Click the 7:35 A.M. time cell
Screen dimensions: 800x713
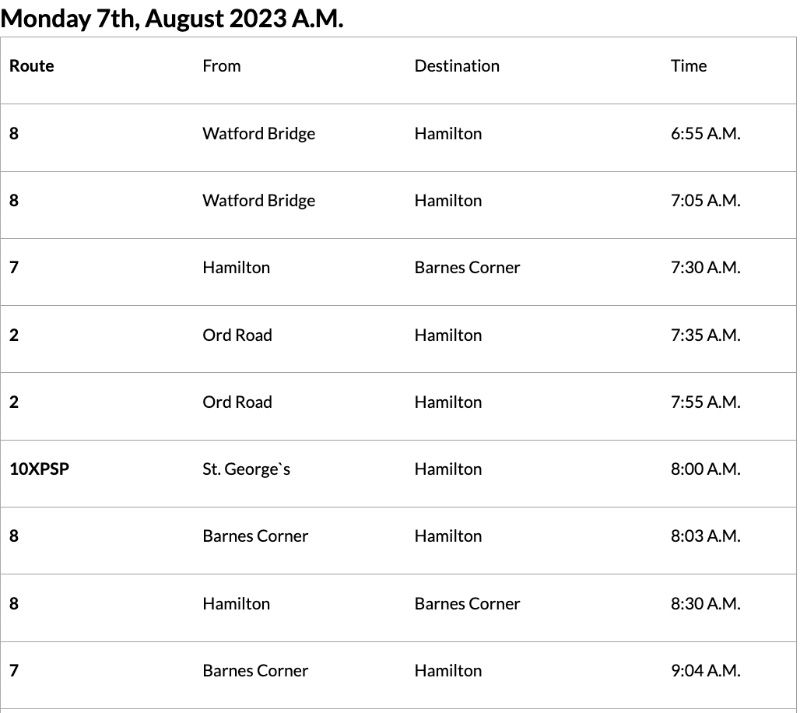705,335
